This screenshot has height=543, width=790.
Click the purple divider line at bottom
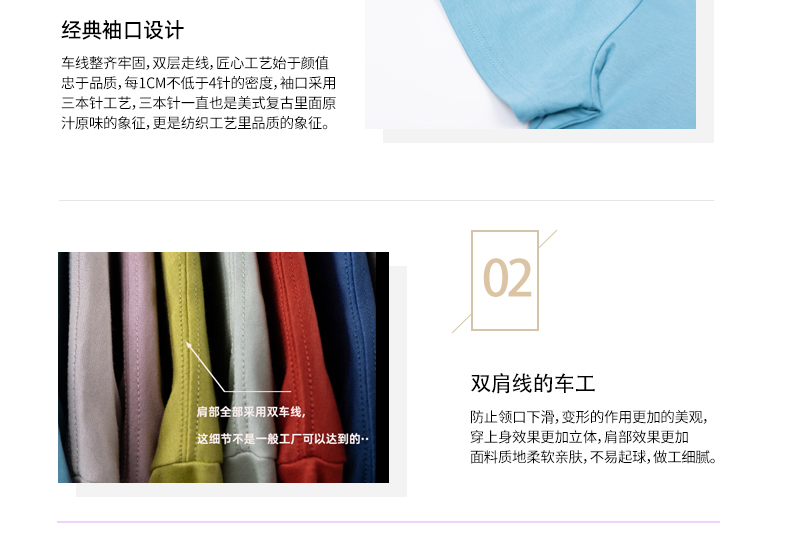pyautogui.click(x=388, y=522)
